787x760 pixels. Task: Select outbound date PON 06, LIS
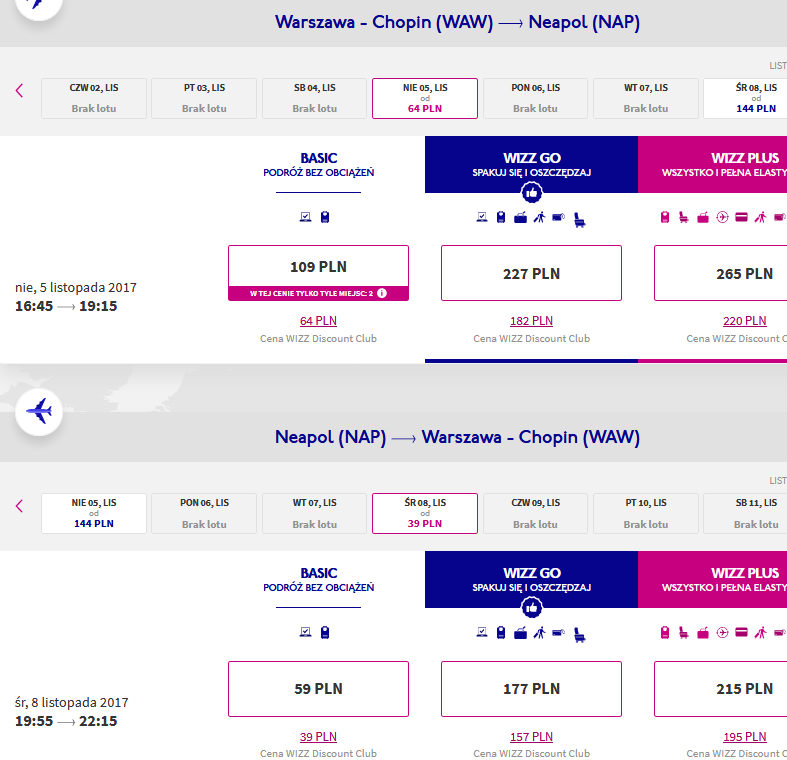[x=536, y=98]
